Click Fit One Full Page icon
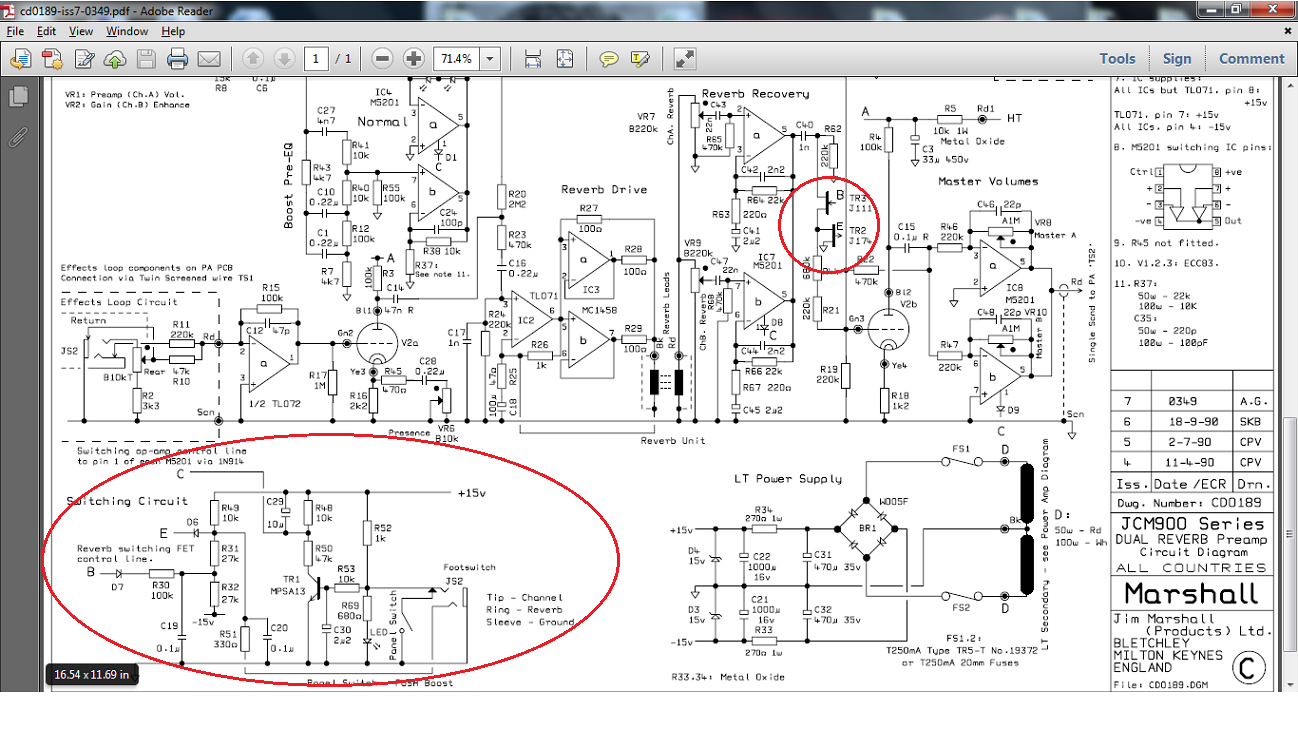Viewport: 1298px width, 729px height. pyautogui.click(x=565, y=59)
